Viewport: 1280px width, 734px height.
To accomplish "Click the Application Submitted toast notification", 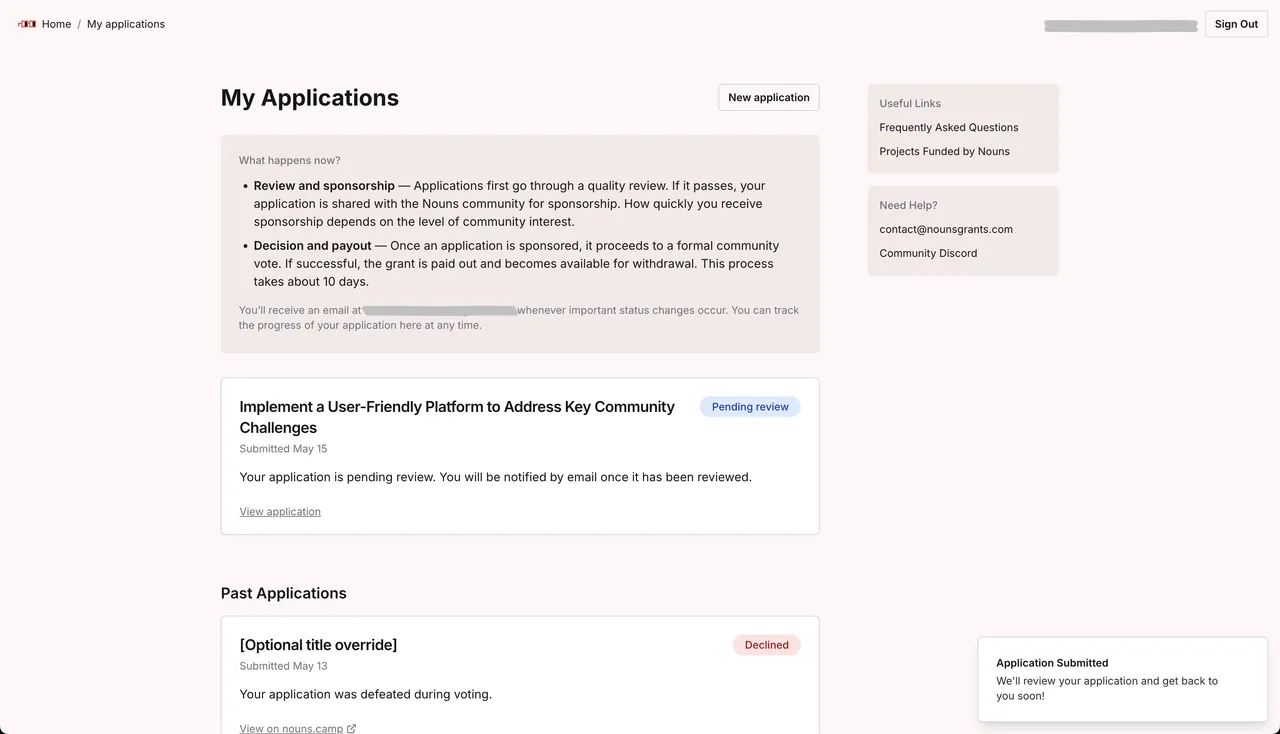I will 1123,680.
